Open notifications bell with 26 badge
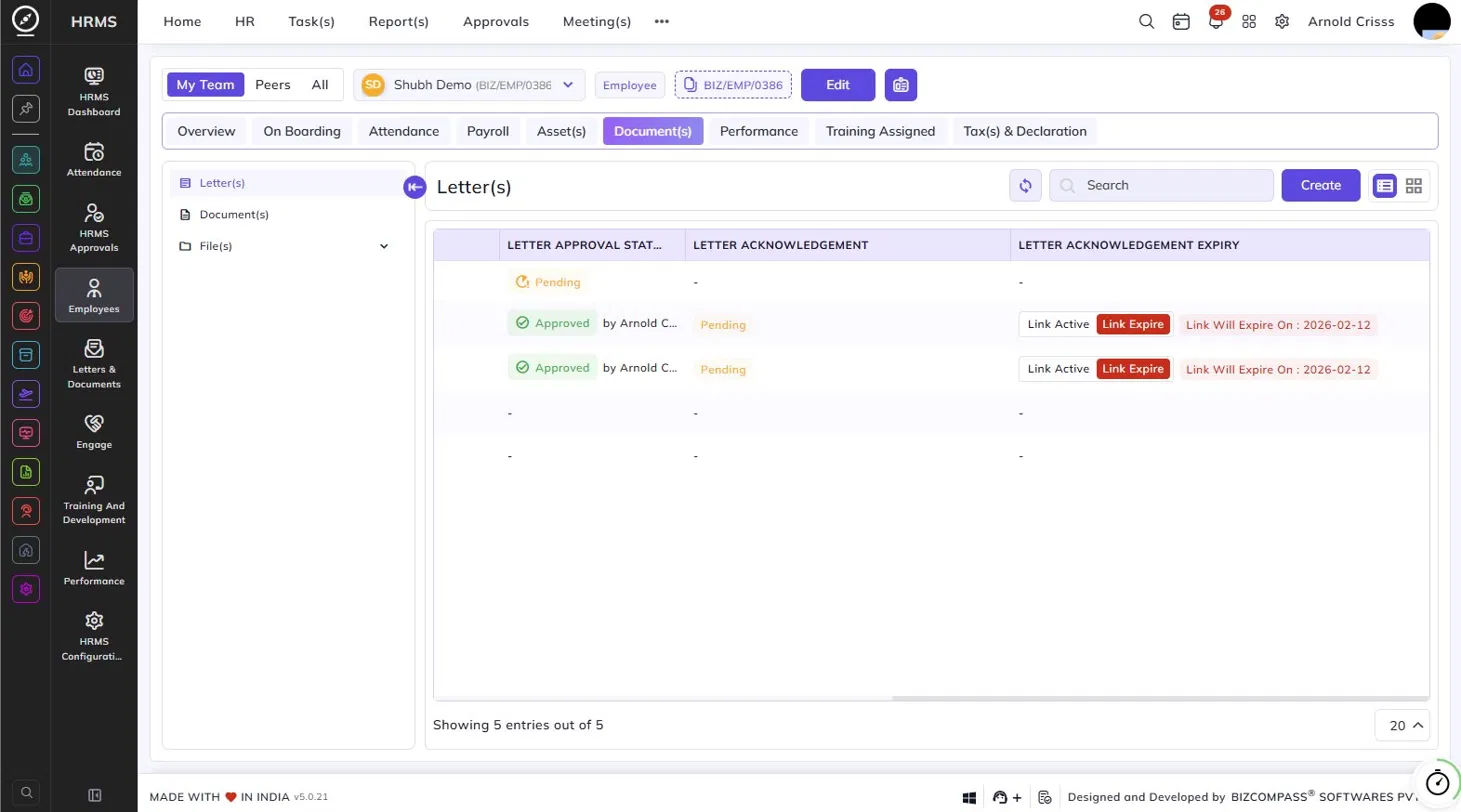 (1216, 21)
